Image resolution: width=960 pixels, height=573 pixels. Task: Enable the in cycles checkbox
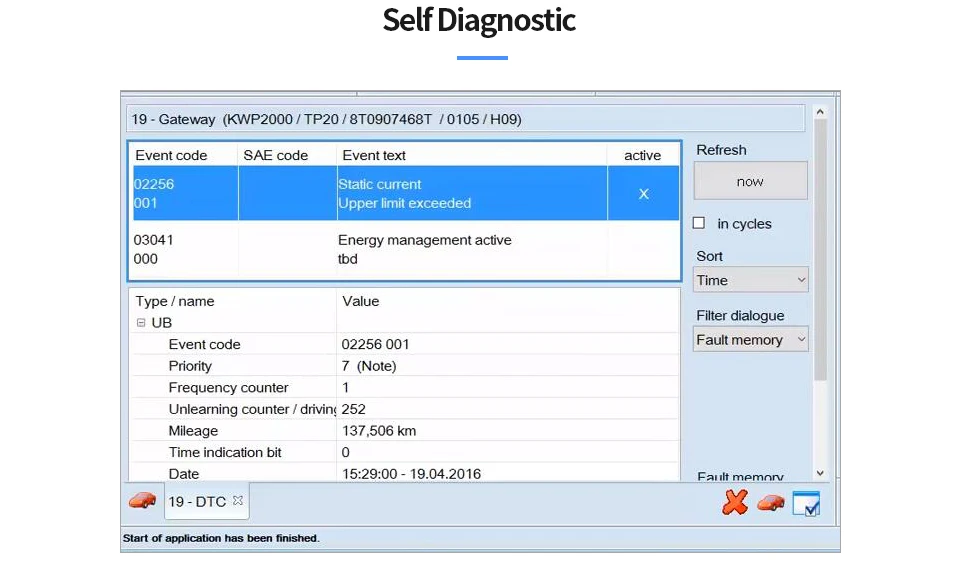(699, 223)
